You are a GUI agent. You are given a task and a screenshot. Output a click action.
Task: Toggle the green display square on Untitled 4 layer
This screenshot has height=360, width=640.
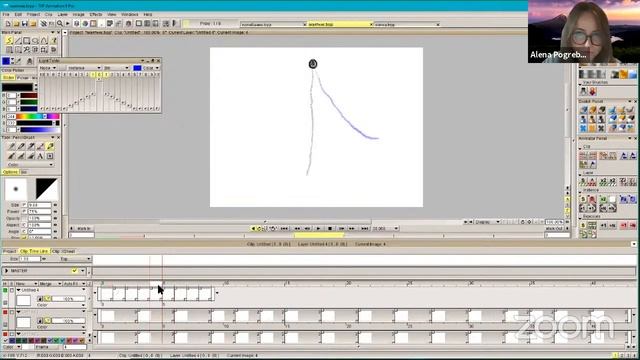[x=5, y=290]
